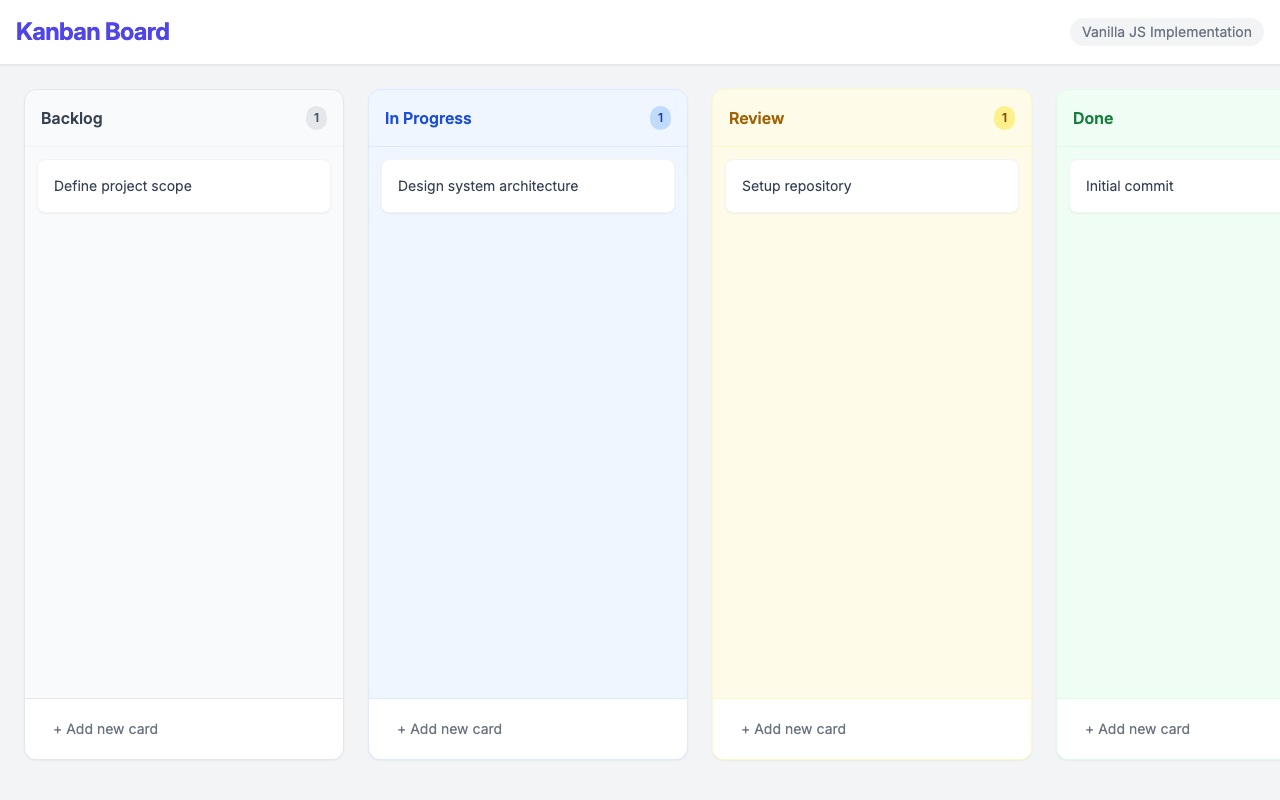Click the 'Kanban Board' title
The height and width of the screenshot is (800, 1280).
point(92,31)
